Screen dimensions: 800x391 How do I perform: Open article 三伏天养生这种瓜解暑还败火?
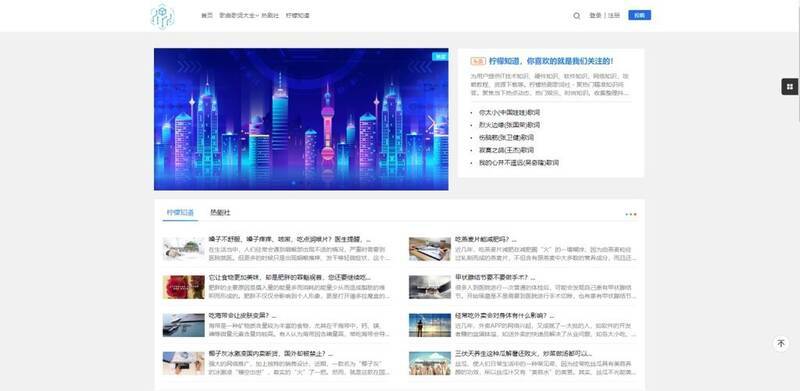point(523,354)
